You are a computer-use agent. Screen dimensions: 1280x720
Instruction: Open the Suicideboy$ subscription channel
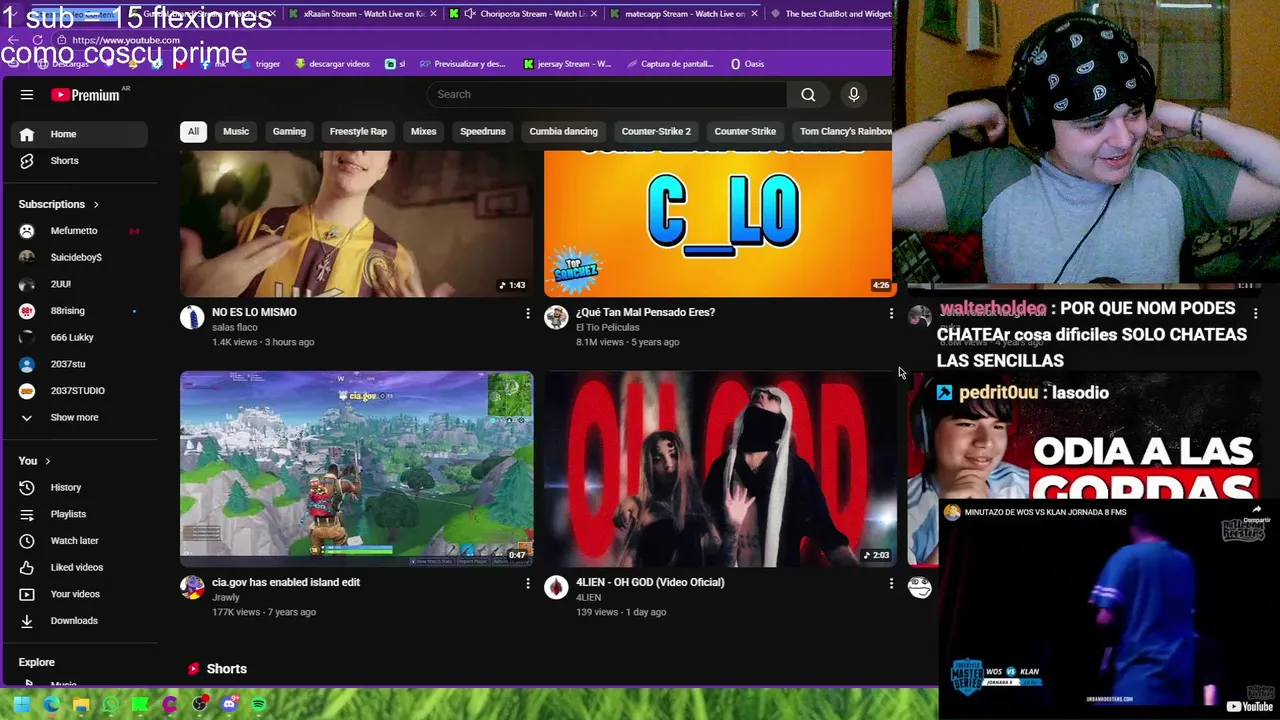78,258
